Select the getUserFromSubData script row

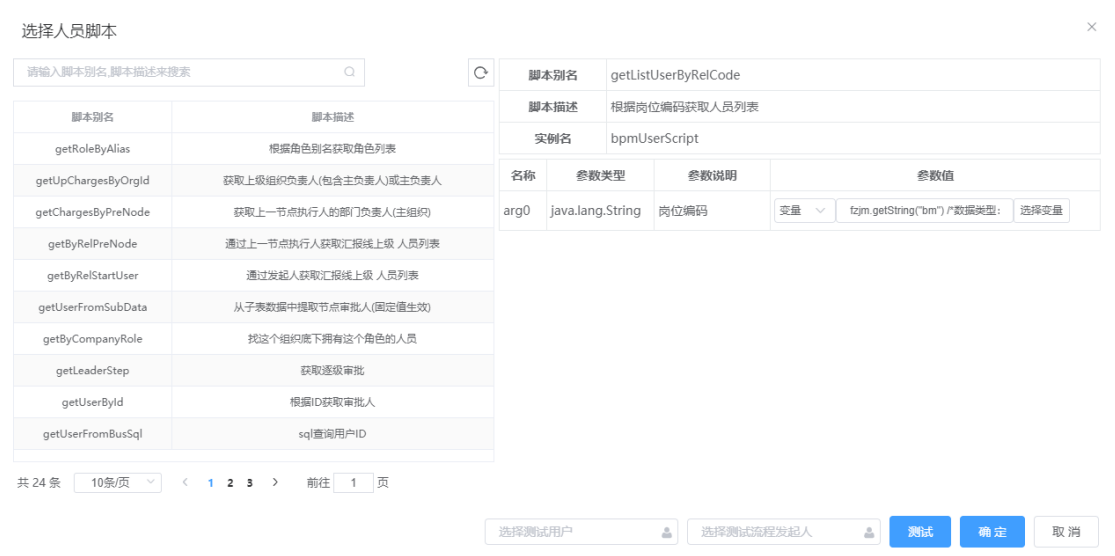tap(254, 307)
